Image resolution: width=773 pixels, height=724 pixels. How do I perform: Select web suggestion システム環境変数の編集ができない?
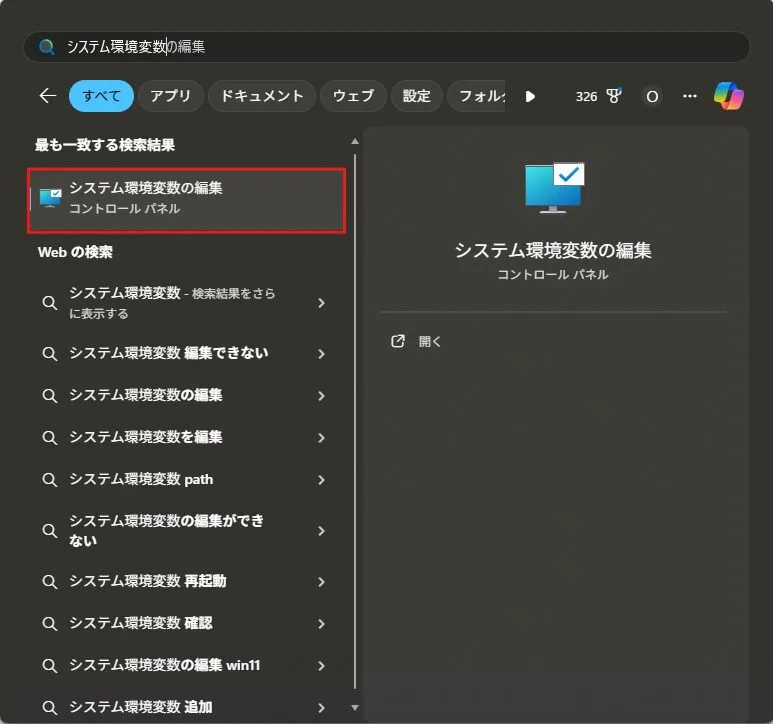pos(167,531)
